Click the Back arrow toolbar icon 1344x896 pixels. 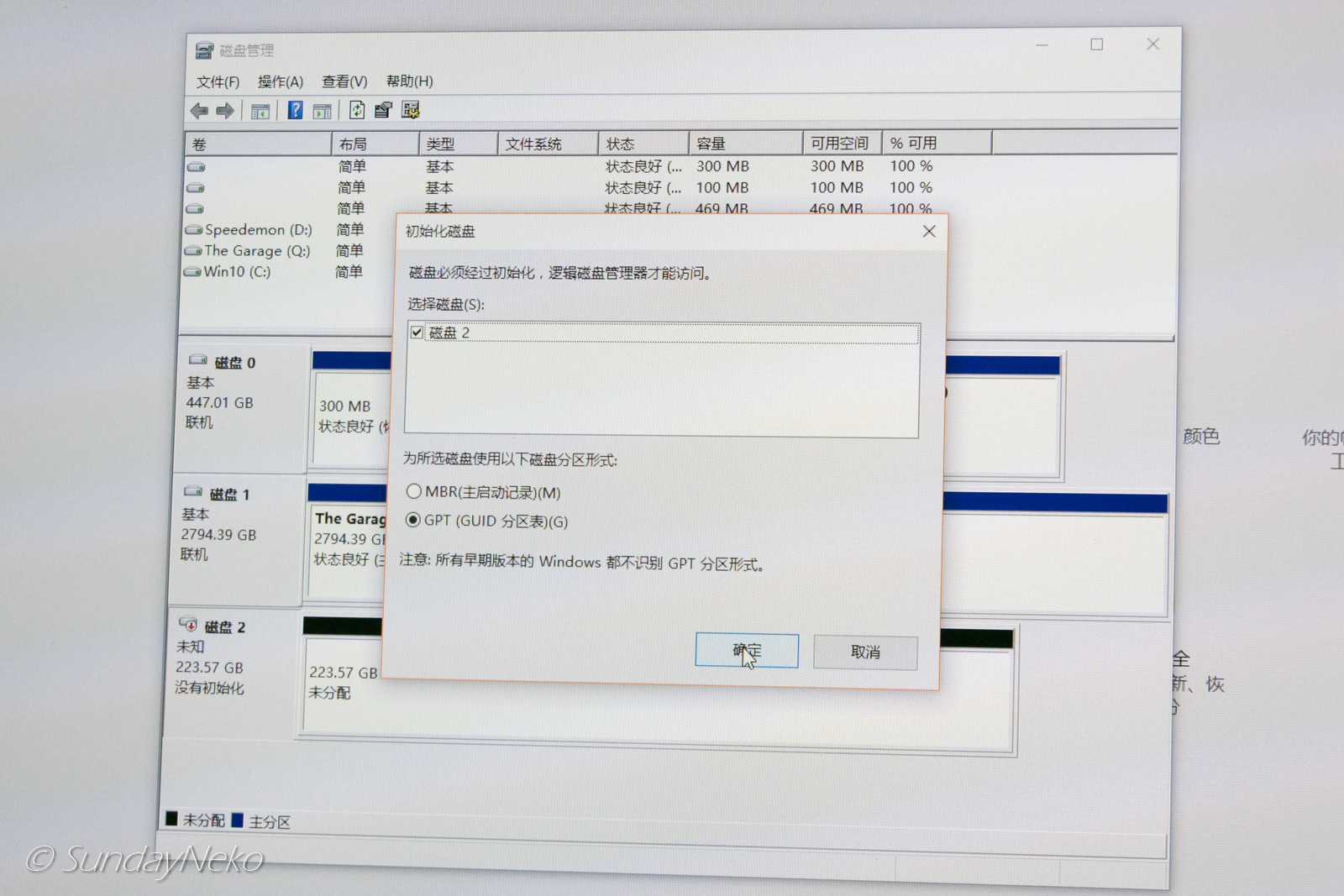coord(199,111)
